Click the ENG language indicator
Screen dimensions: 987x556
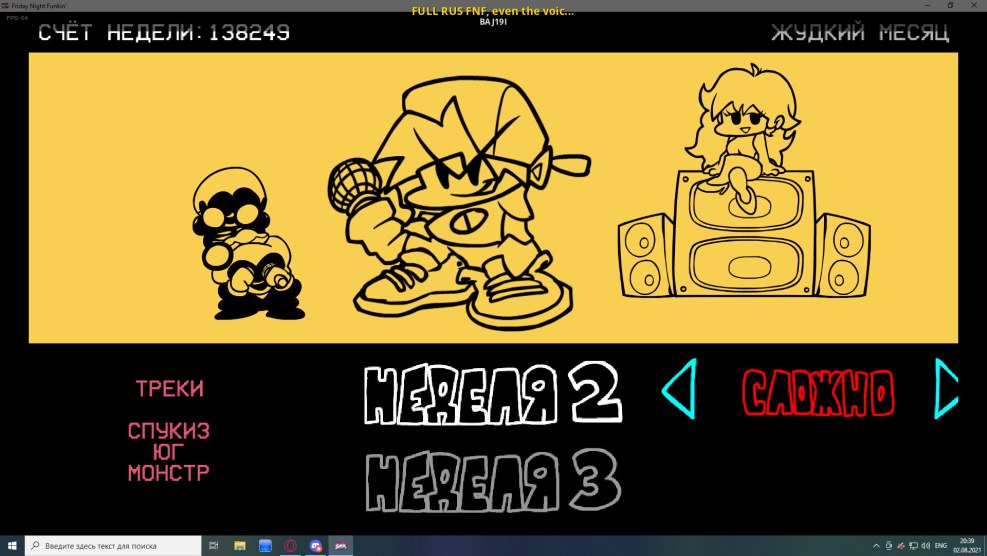pos(941,546)
